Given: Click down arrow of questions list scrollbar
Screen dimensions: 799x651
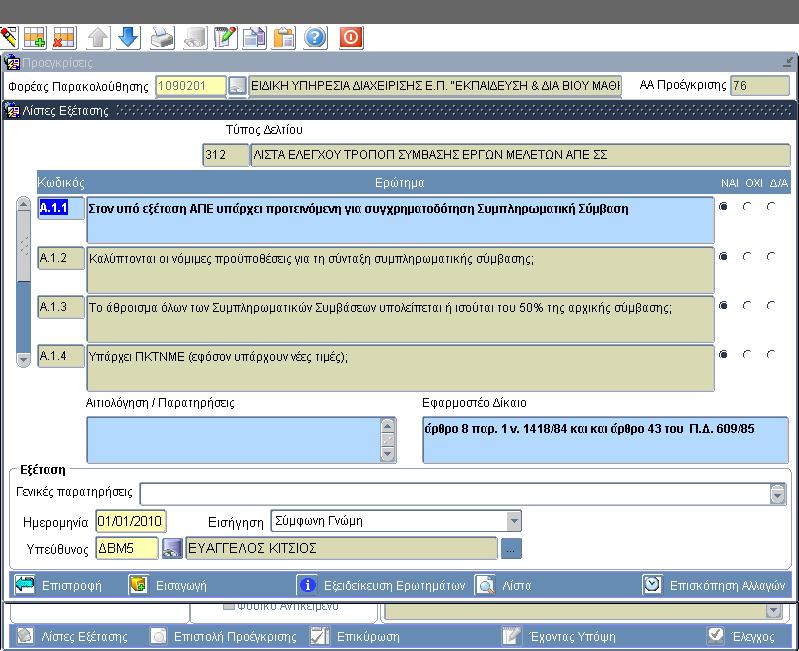Looking at the screenshot, I should (23, 359).
